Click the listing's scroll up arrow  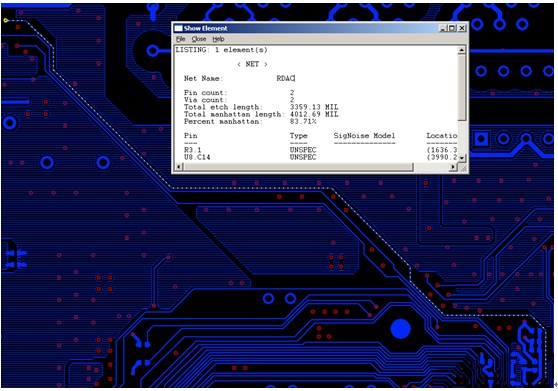pos(462,50)
